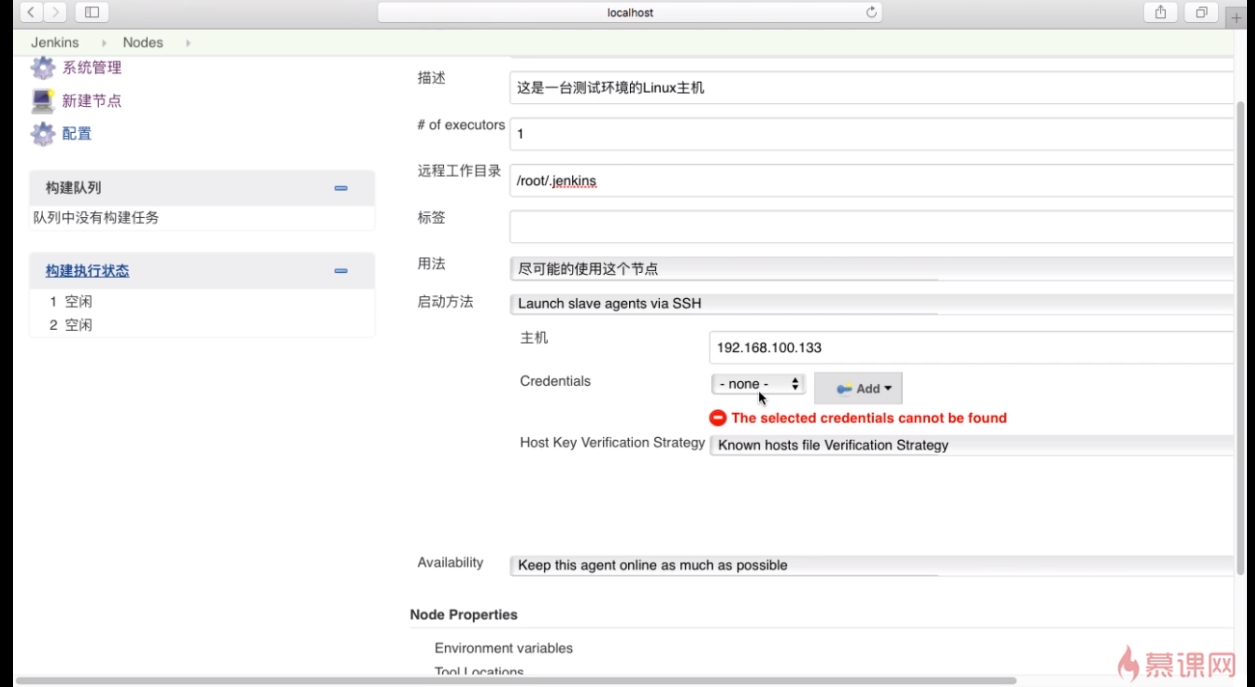Open Nodes breadcrumb link
Screen dimensions: 1255x687
pos(143,42)
